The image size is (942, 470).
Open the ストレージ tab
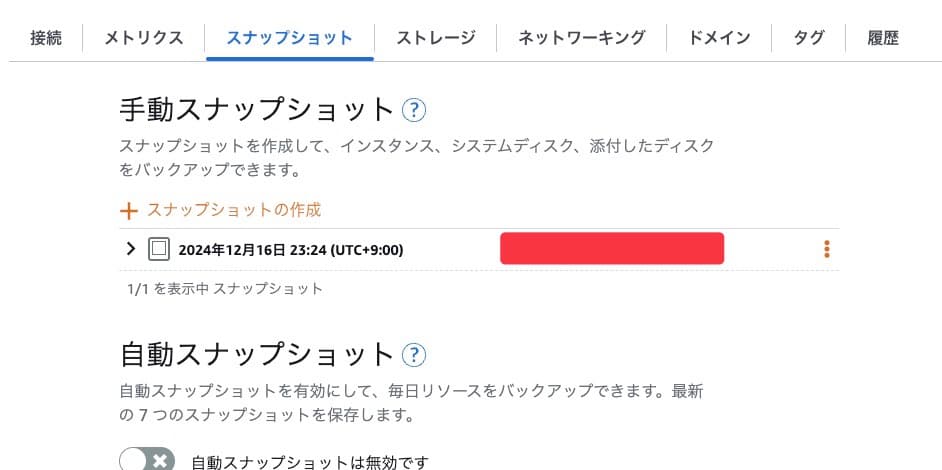point(436,38)
